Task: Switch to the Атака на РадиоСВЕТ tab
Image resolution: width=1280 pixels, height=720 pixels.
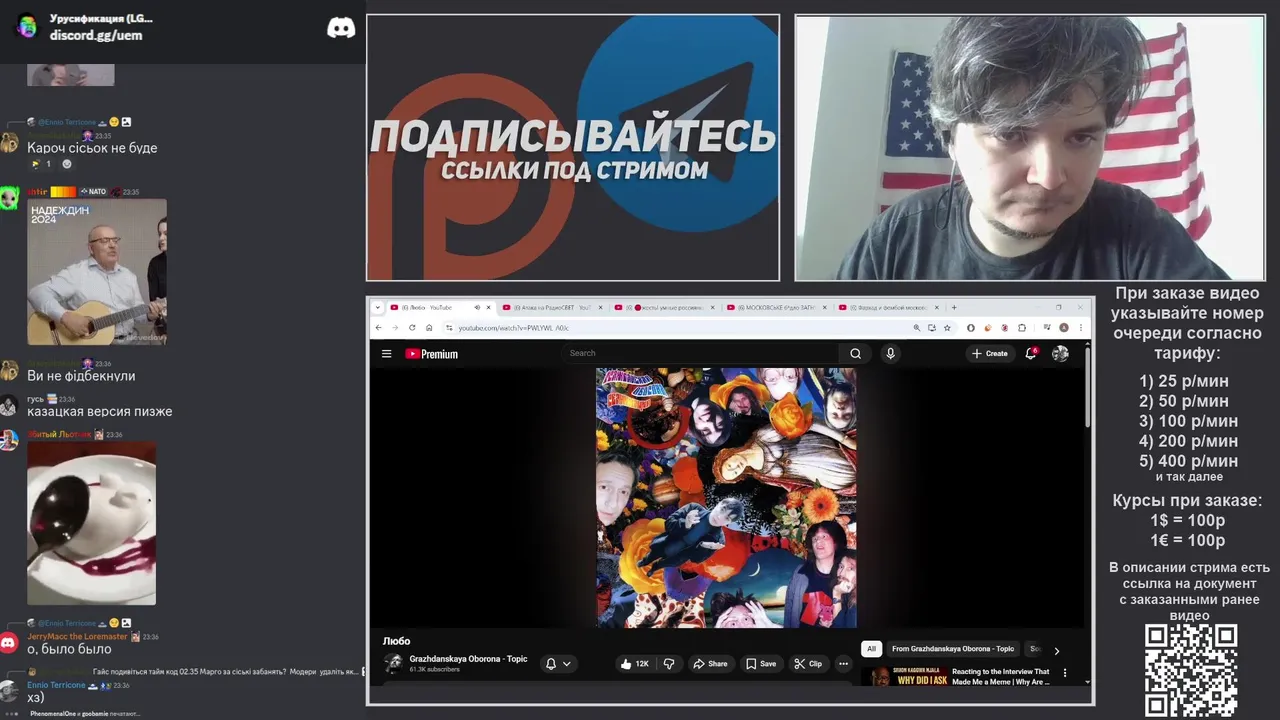Action: pyautogui.click(x=552, y=307)
